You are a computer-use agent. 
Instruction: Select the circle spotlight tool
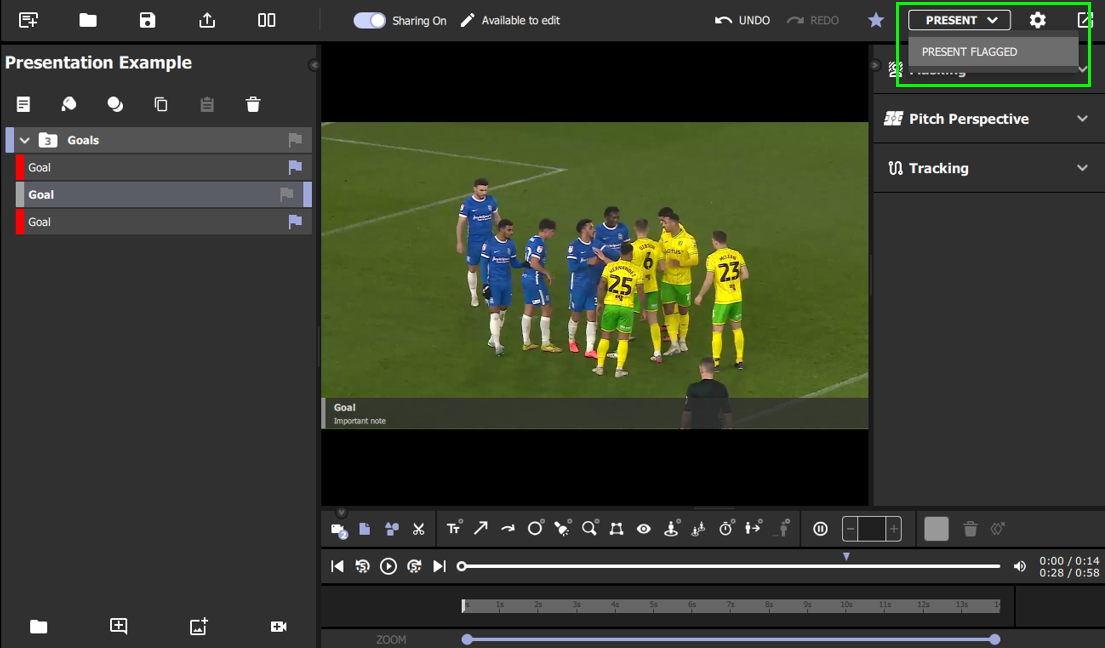coord(536,528)
